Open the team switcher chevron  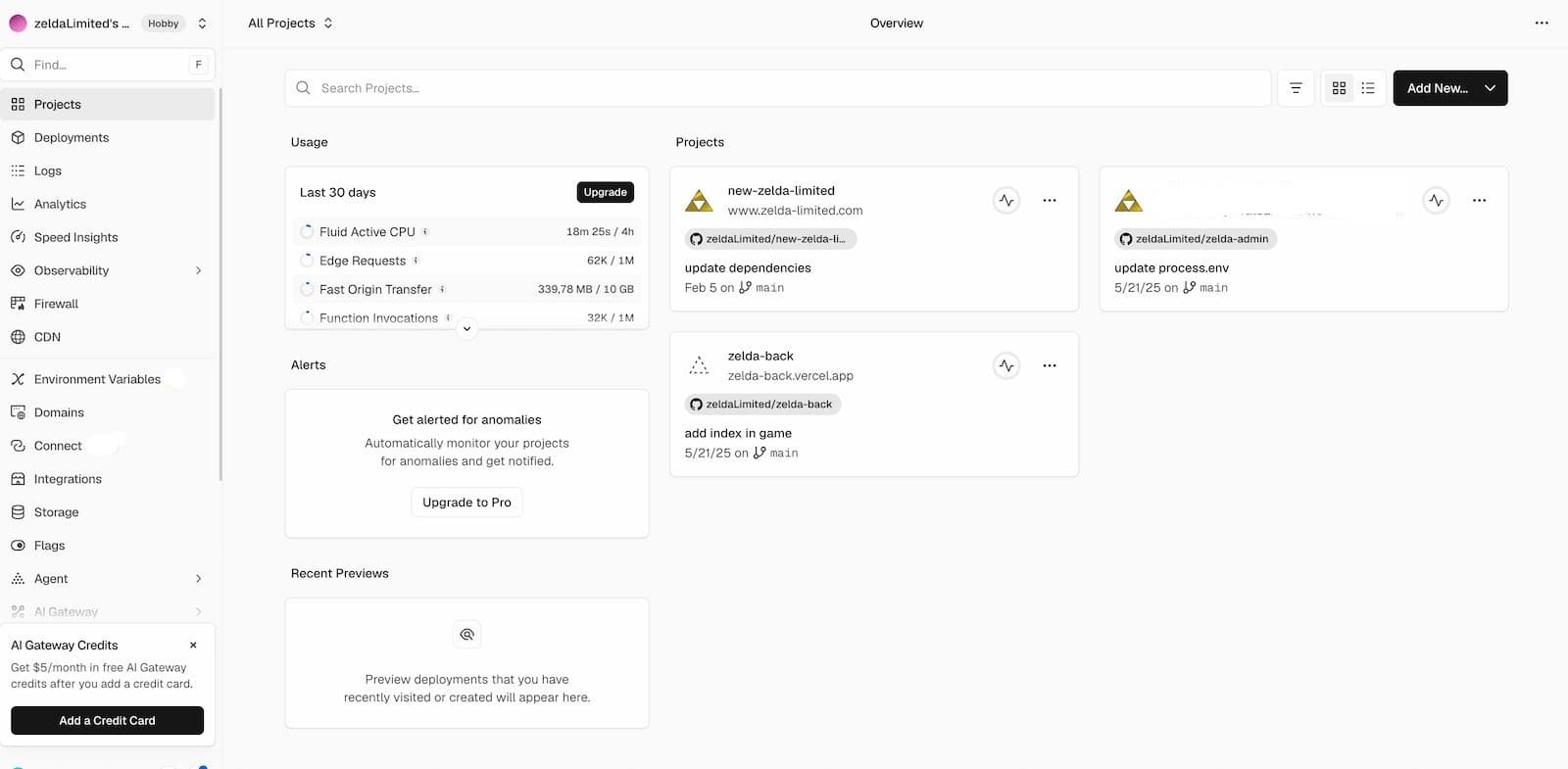[x=202, y=24]
